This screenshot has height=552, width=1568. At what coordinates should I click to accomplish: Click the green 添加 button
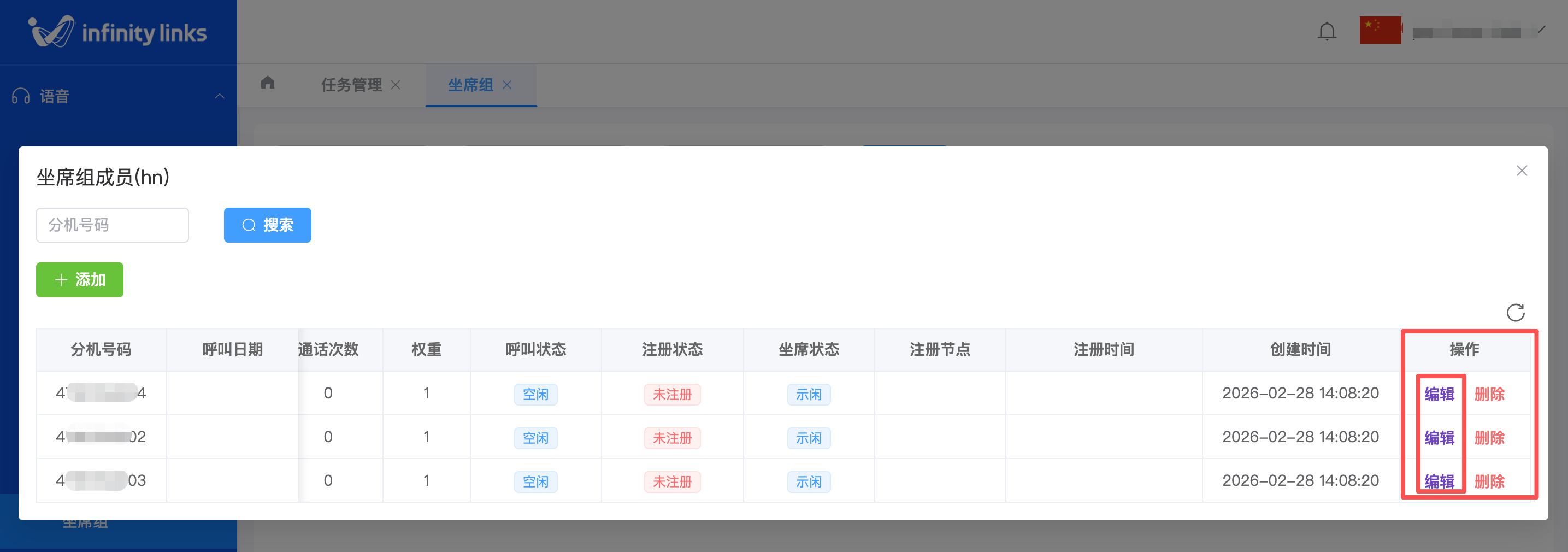pos(80,280)
